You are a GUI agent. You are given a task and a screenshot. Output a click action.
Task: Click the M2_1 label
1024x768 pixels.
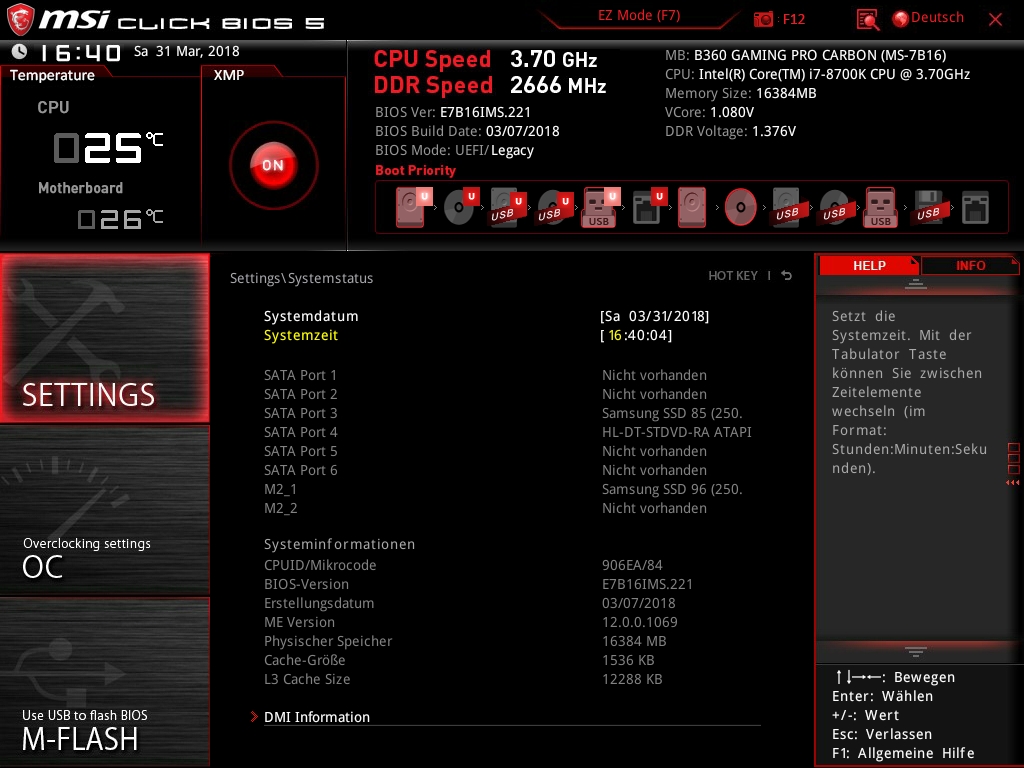pos(280,489)
